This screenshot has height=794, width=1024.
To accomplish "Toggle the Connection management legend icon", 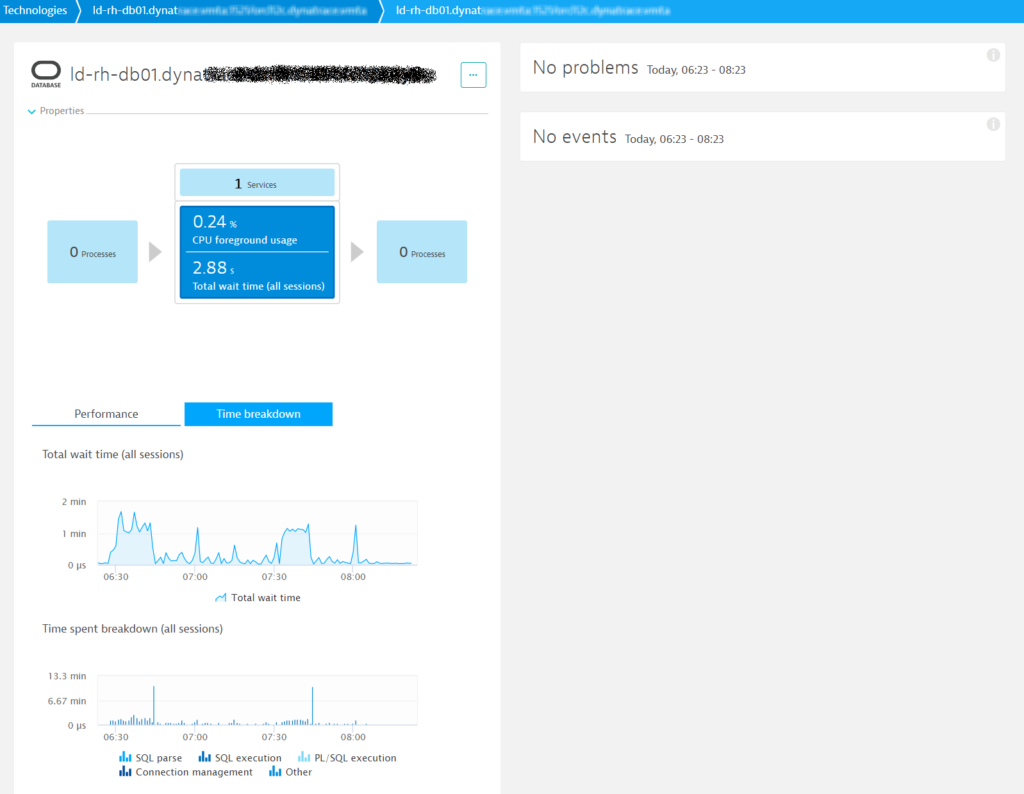I will click(125, 772).
